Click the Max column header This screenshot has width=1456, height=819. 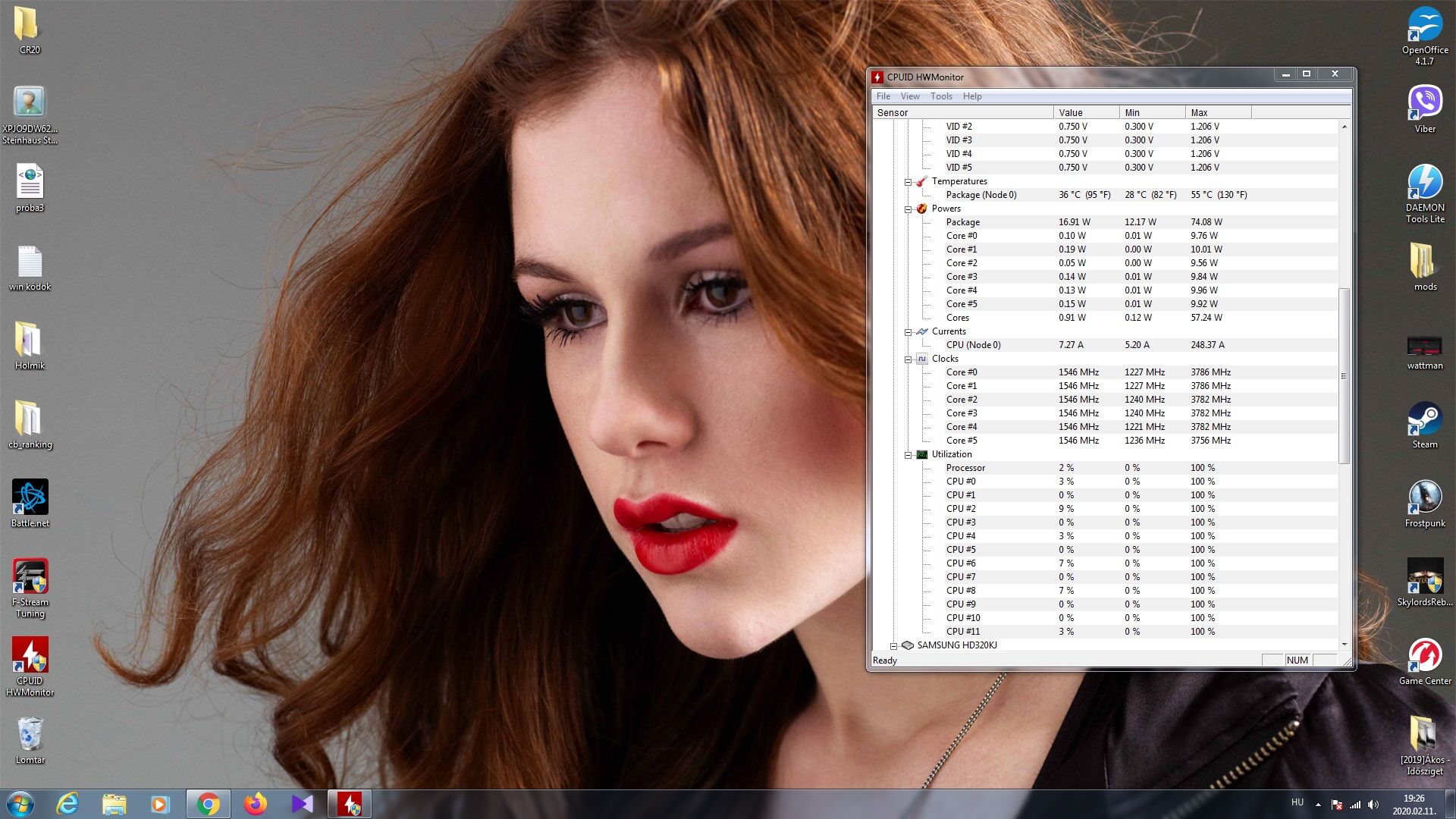pos(1219,112)
